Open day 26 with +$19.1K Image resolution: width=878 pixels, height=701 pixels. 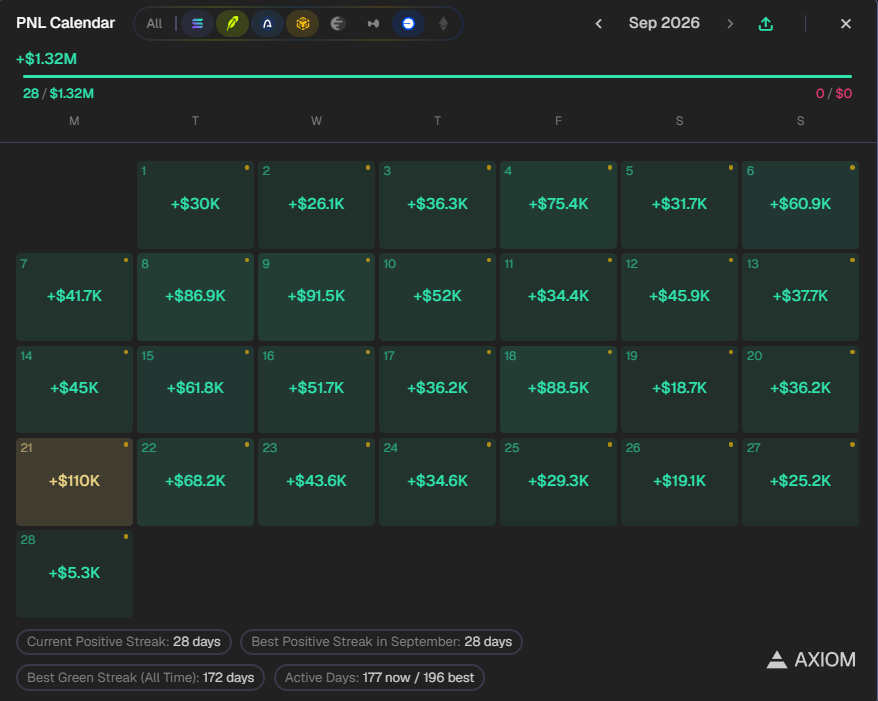coord(679,482)
